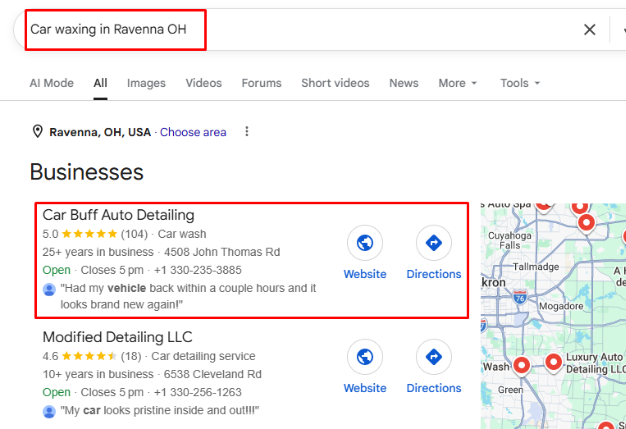Click the address 4508 John Thomas Rd
This screenshot has height=429, width=626.
tap(222, 252)
